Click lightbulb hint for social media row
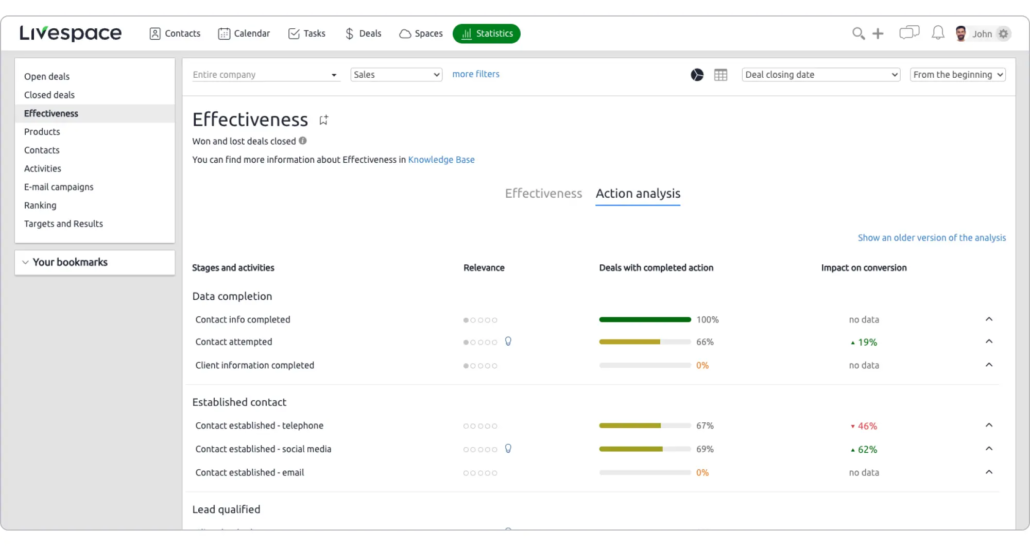Image resolution: width=1030 pixels, height=546 pixels. point(508,449)
